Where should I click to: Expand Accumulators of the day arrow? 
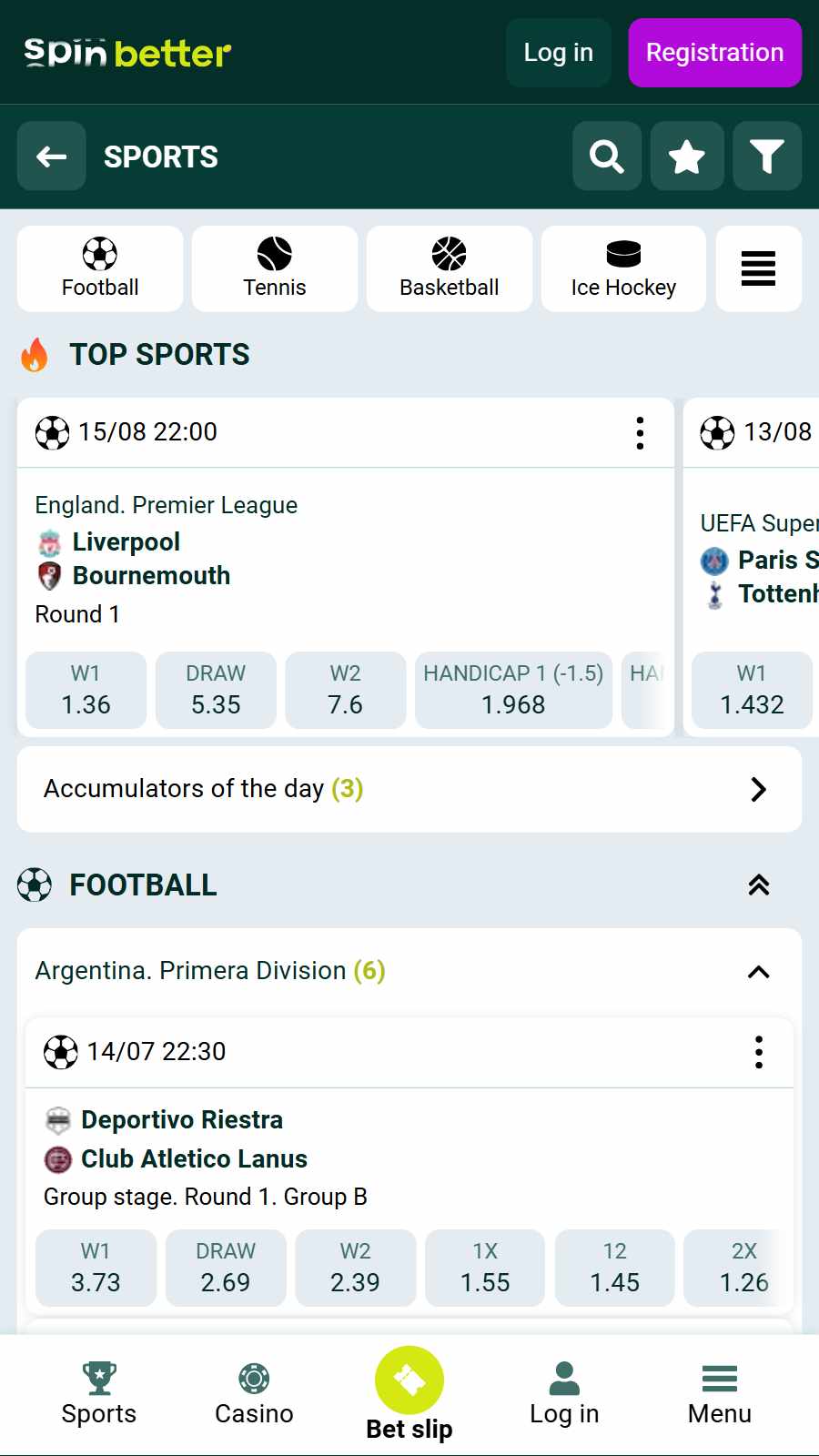758,789
